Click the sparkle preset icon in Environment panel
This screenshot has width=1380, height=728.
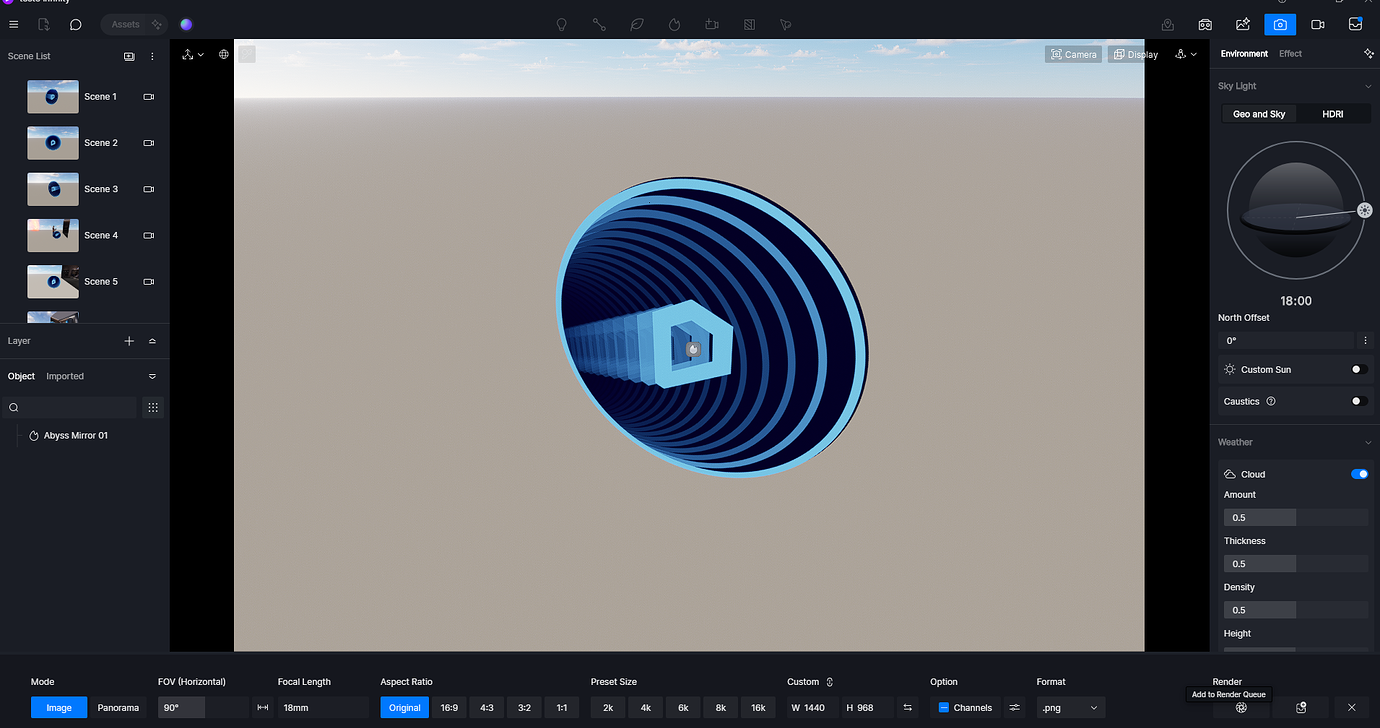click(x=1368, y=54)
